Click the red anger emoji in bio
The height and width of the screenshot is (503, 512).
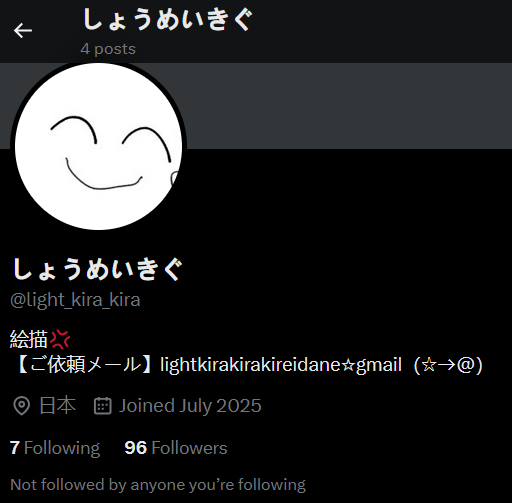click(60, 339)
